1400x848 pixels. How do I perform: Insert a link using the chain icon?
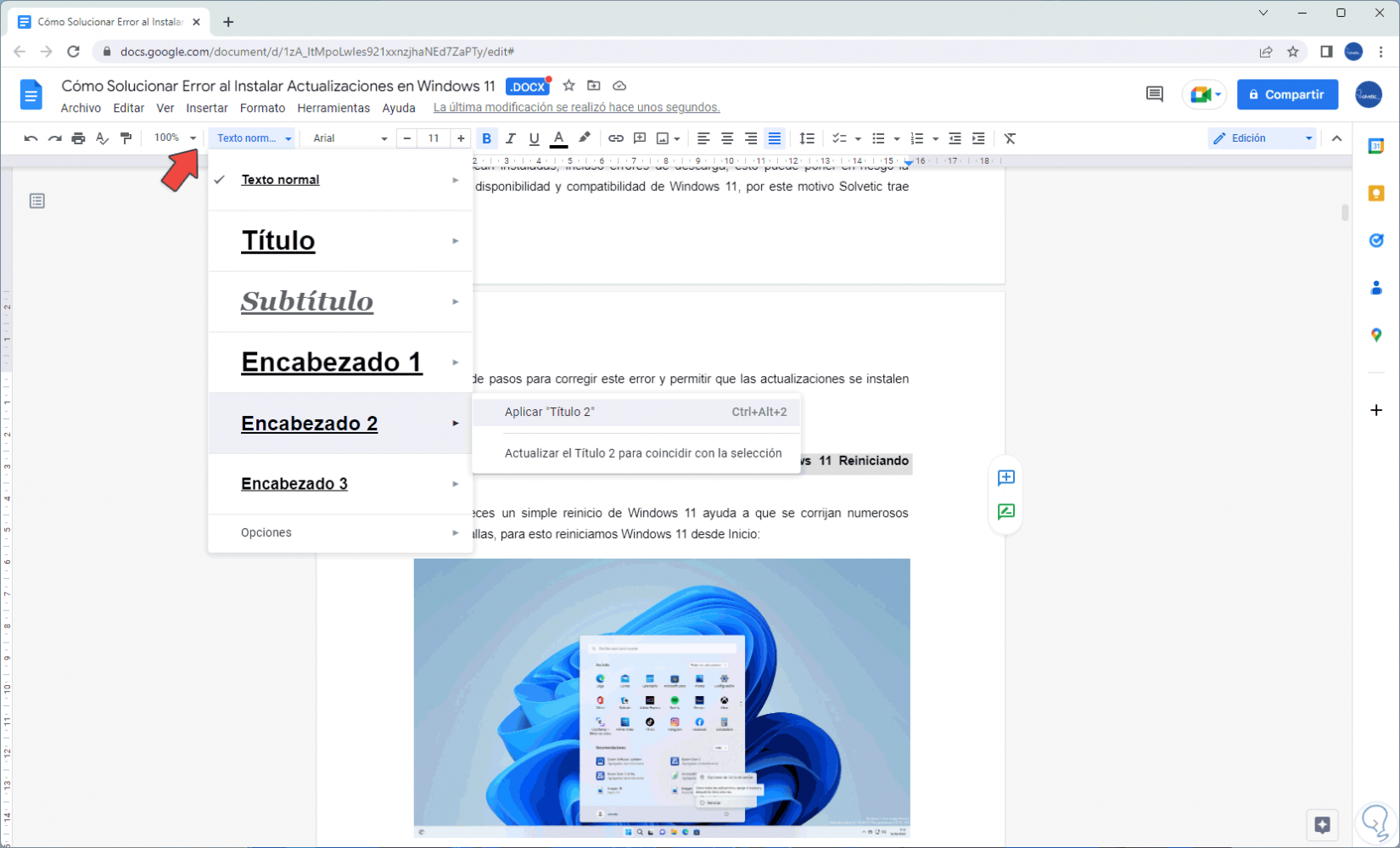[616, 138]
